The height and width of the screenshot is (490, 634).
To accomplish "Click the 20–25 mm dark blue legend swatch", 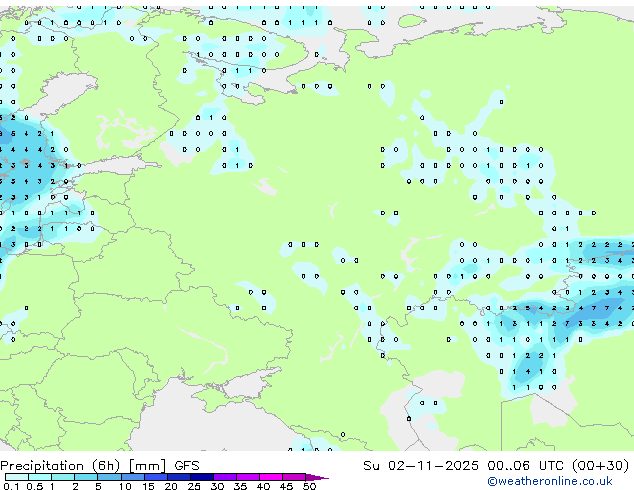I will click(x=178, y=477).
